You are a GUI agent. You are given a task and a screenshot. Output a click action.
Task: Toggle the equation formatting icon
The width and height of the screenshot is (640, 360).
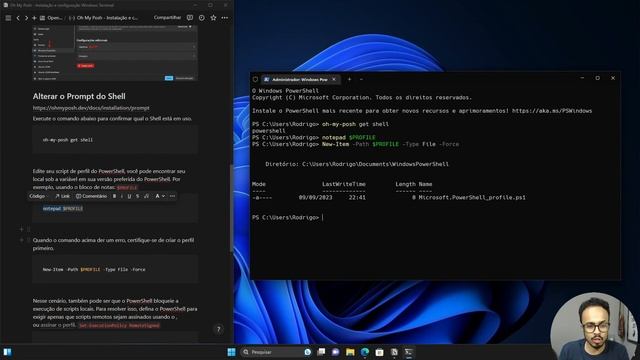pos(146,196)
